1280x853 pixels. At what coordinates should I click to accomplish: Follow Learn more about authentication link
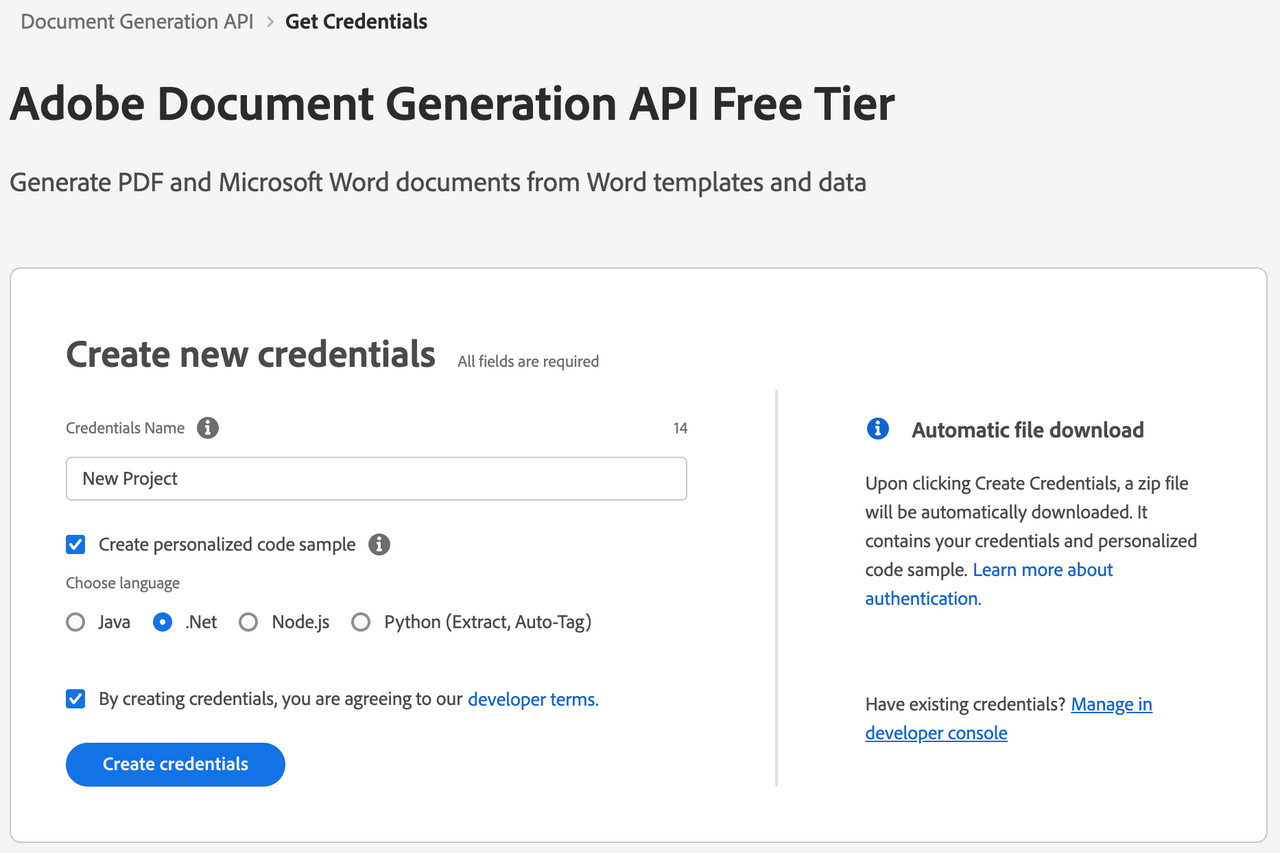pyautogui.click(x=989, y=584)
